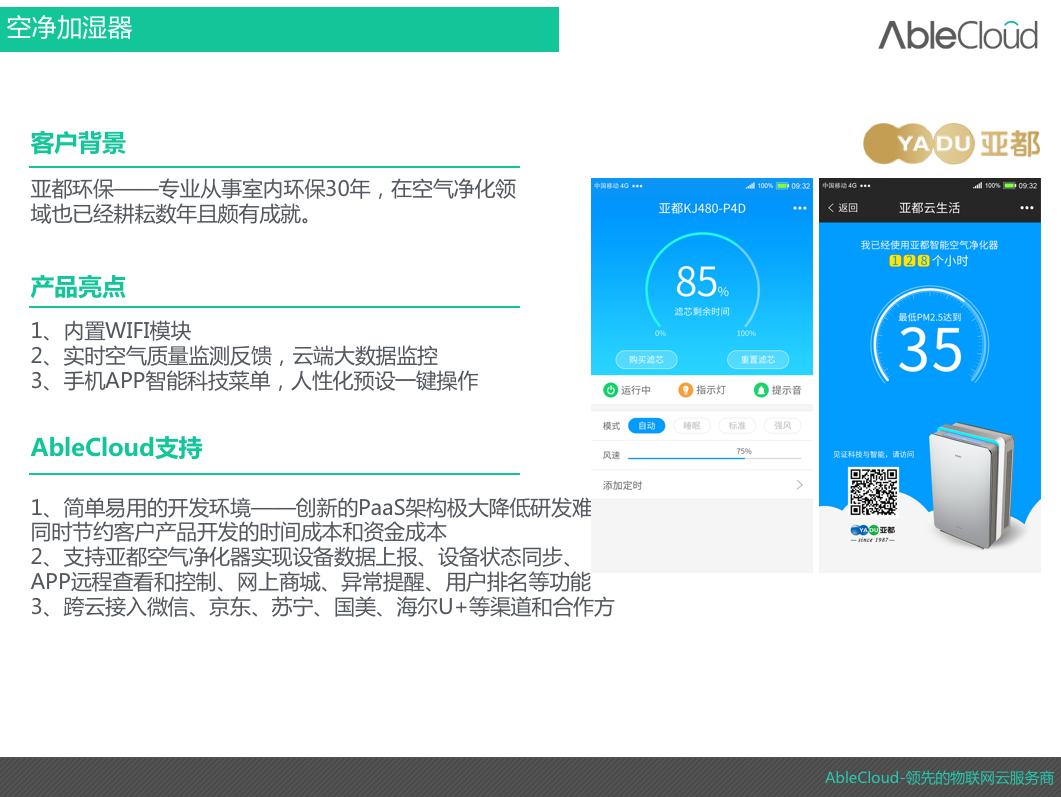Click the 亚都KJ480-P4D screen title
Screen dimensions: 1061x797
(x=702, y=208)
